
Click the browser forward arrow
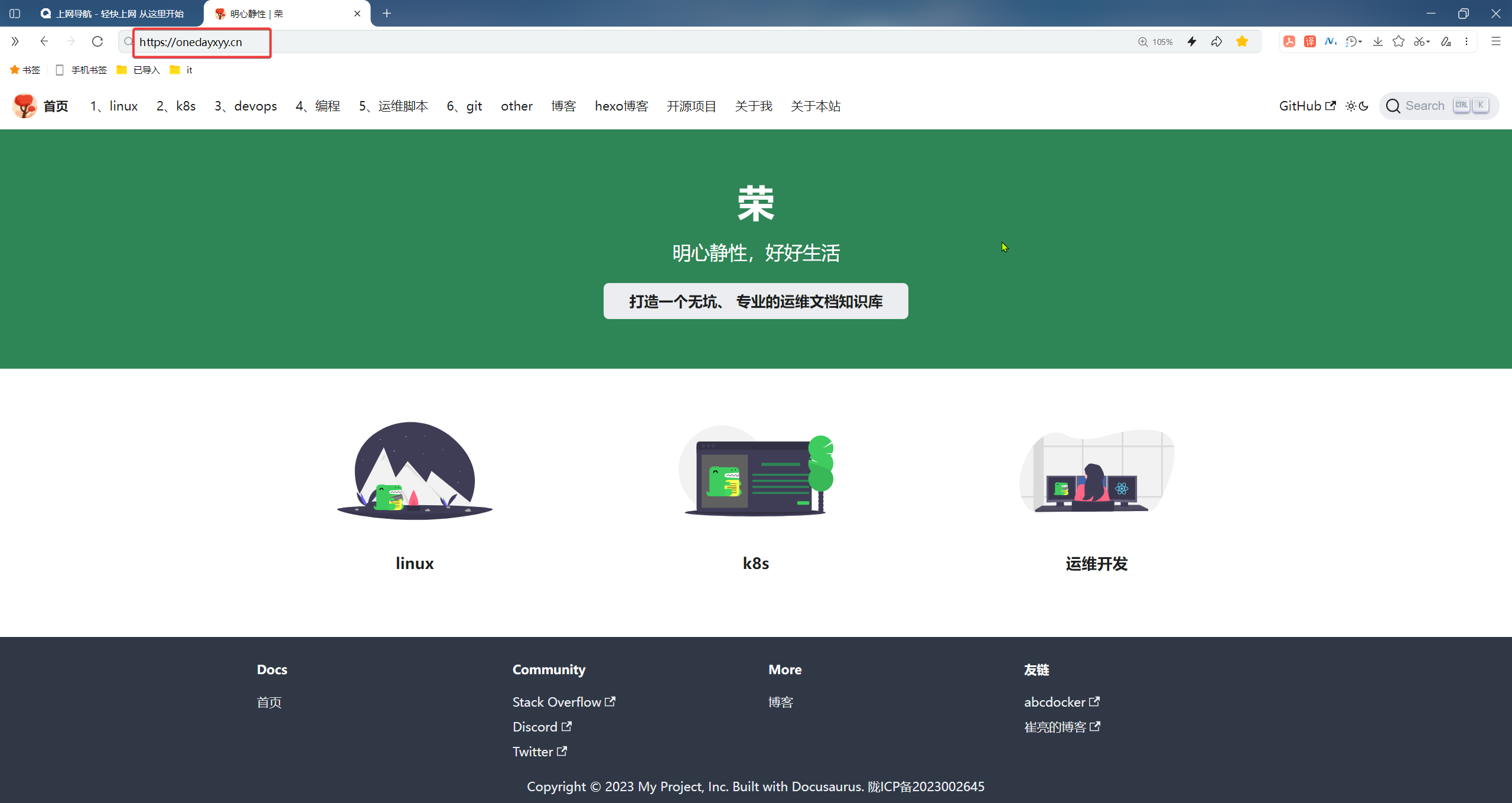(71, 41)
